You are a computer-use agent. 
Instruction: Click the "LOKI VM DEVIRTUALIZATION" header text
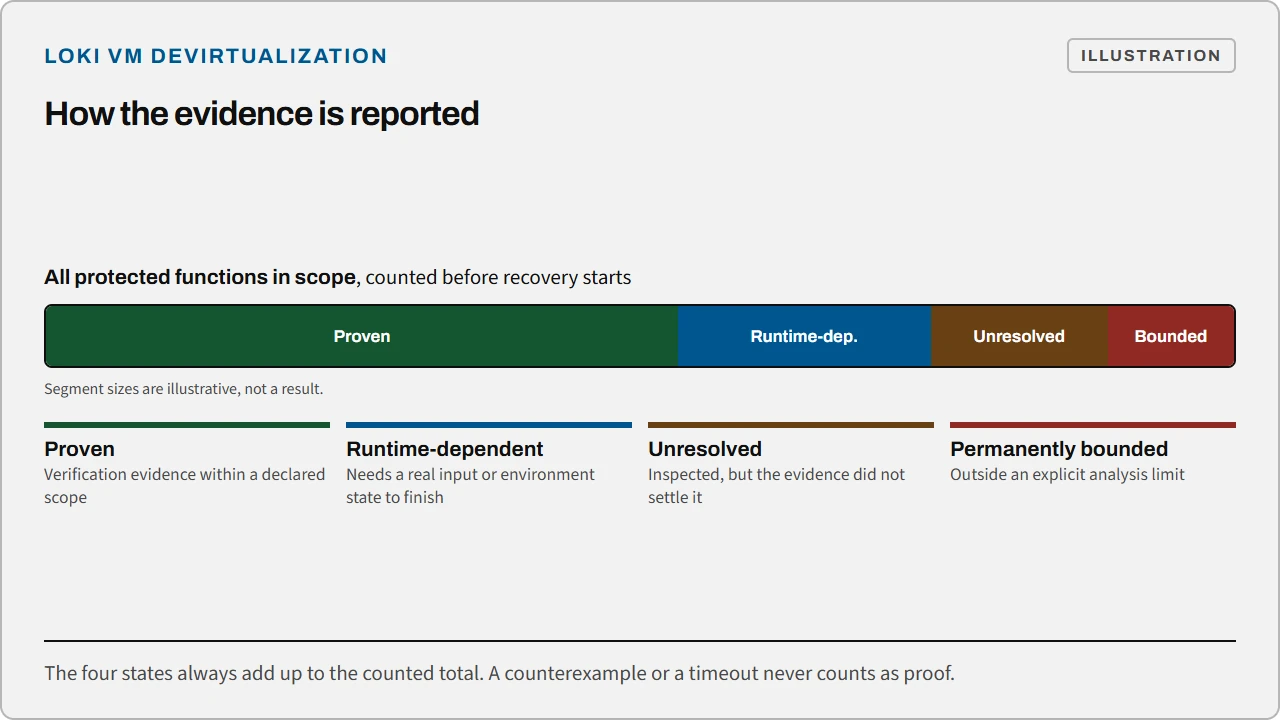(x=216, y=56)
